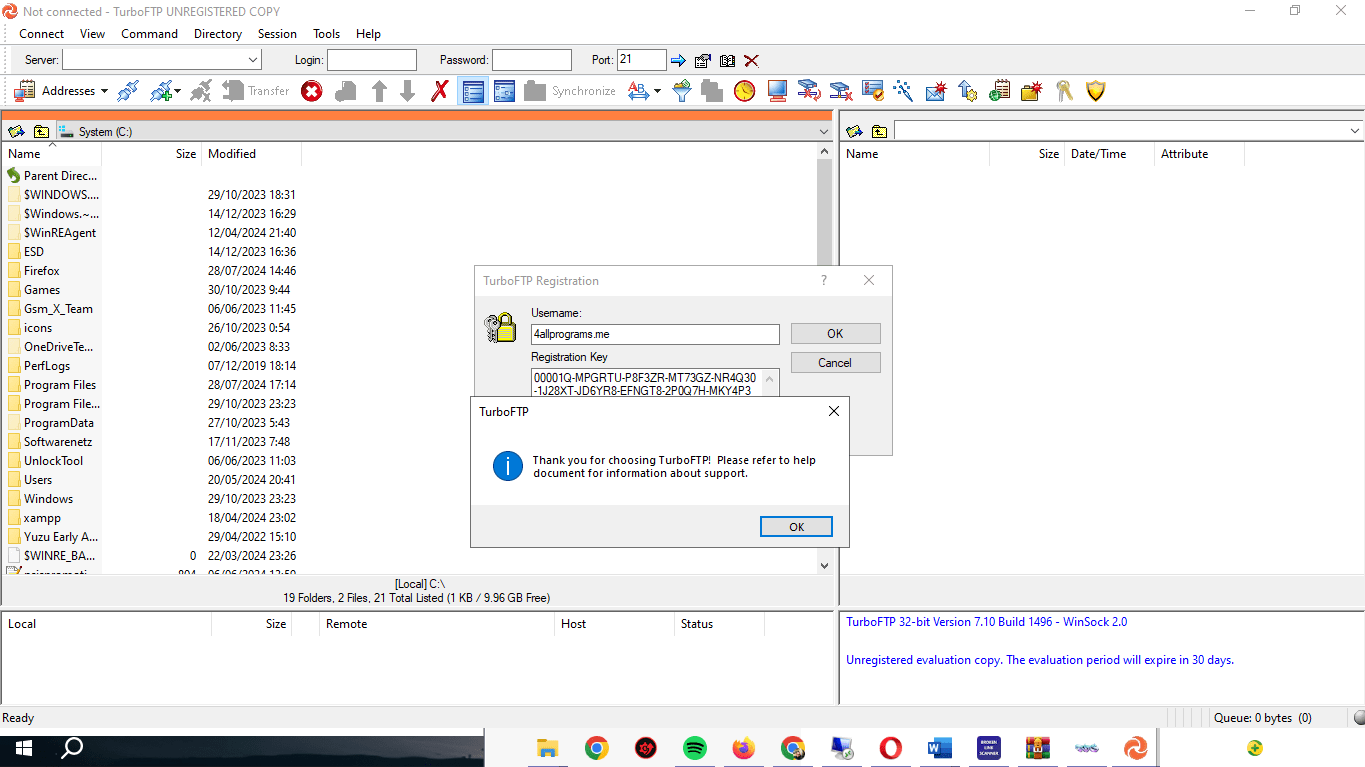The height and width of the screenshot is (767, 1365).
Task: Click the funnel filter icon
Action: click(682, 91)
